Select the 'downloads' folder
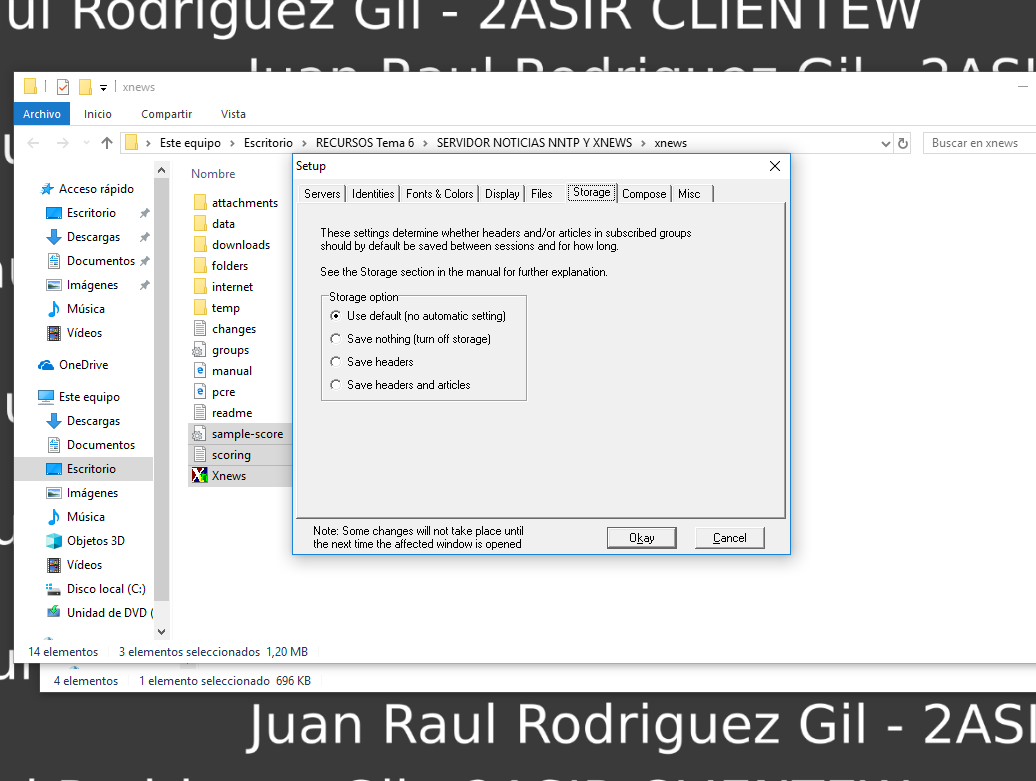The width and height of the screenshot is (1036, 781). click(x=232, y=244)
